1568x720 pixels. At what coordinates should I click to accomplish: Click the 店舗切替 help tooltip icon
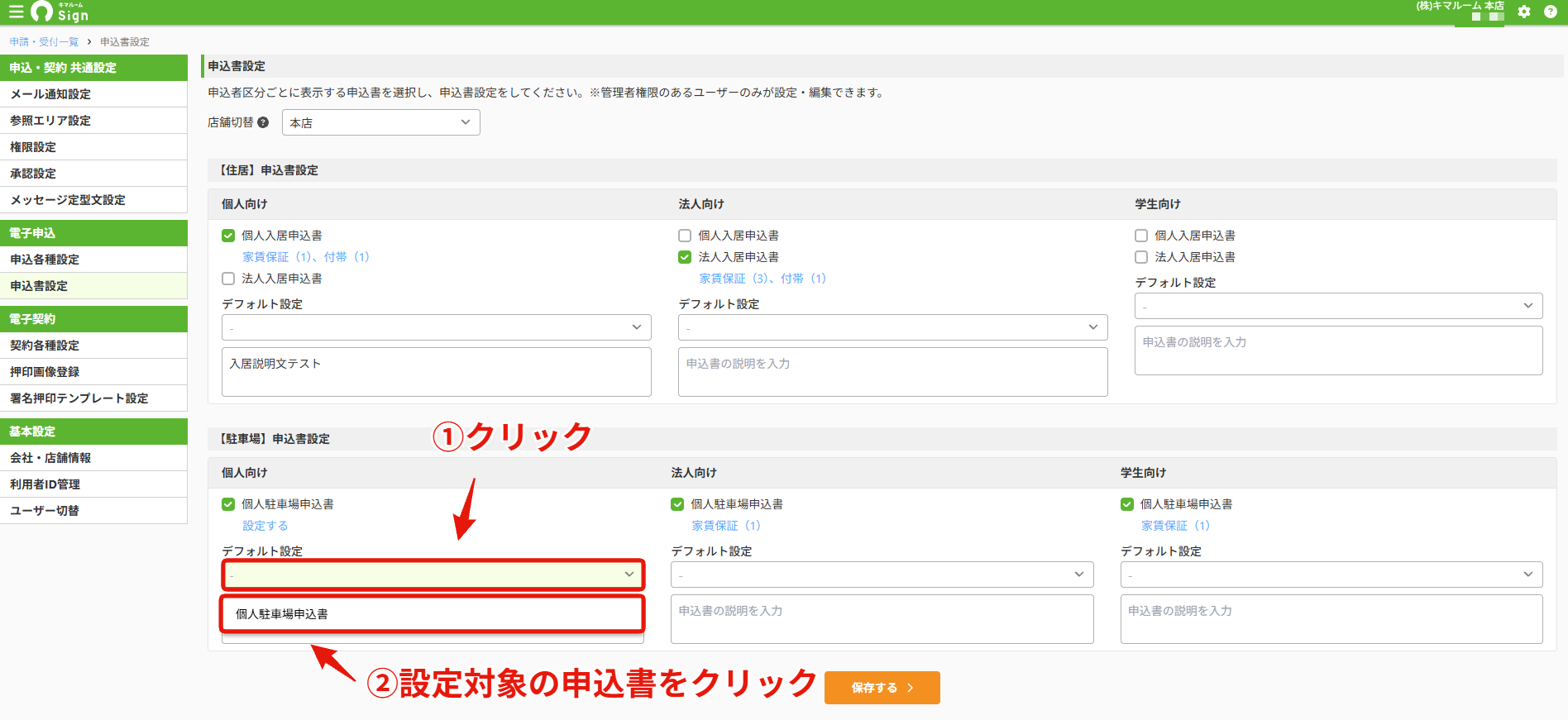click(263, 122)
